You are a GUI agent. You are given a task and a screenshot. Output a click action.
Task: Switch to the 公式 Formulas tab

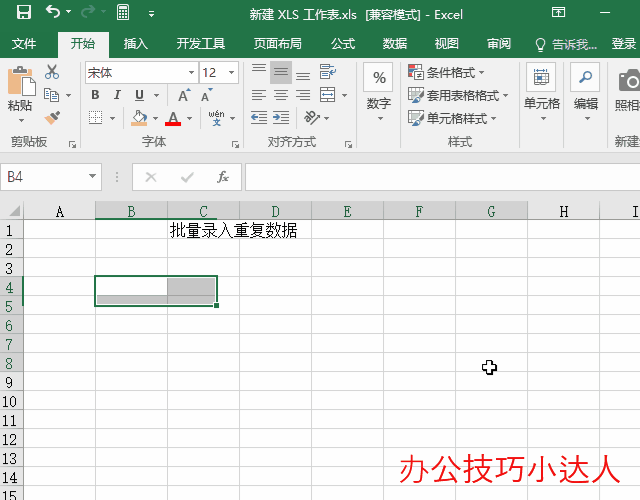[x=343, y=43]
